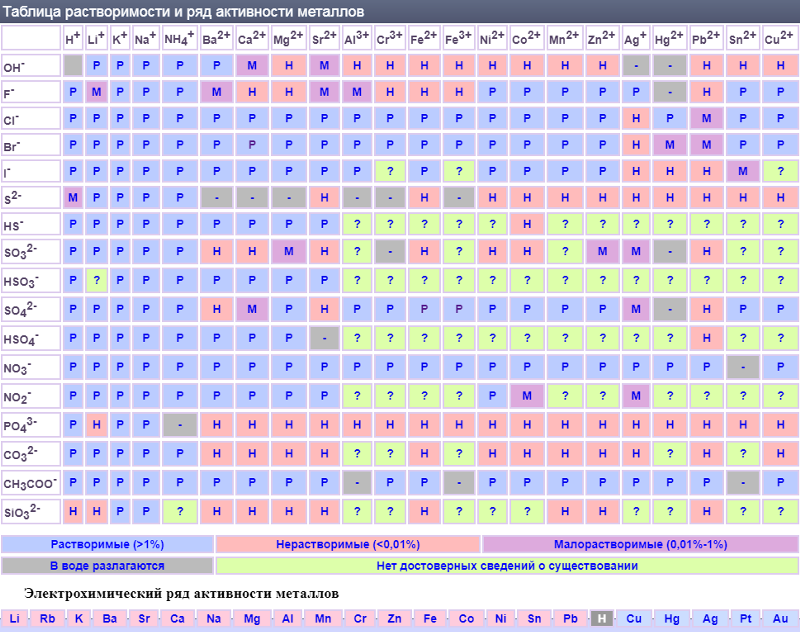The image size is (800, 632).
Task: Select the Ba2+ column header
Action: (x=217, y=39)
